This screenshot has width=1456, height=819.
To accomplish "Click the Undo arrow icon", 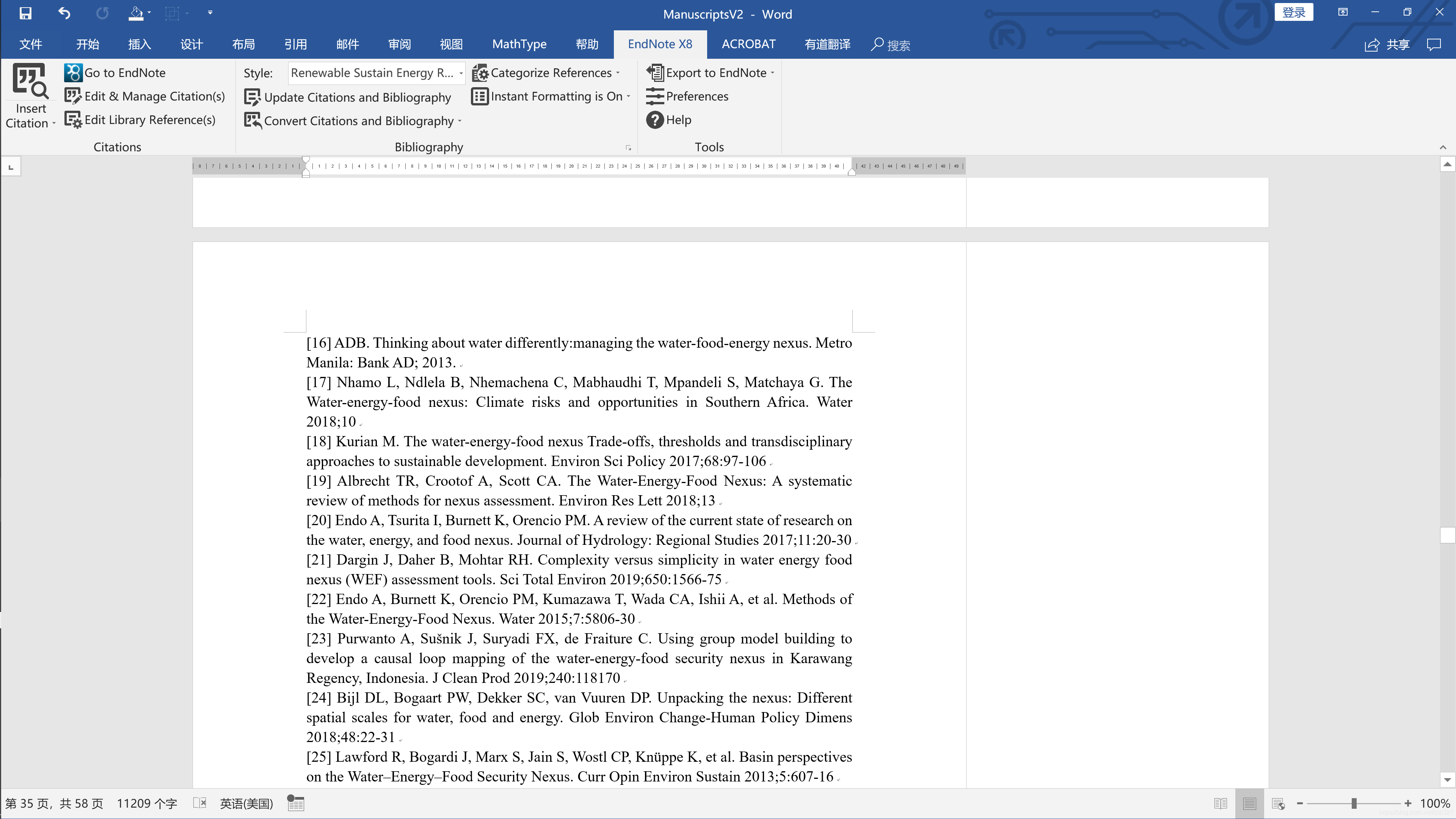I will (x=64, y=13).
